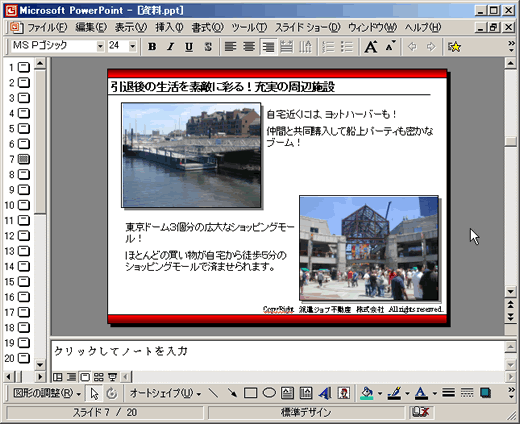Increase font size

(x=371, y=47)
